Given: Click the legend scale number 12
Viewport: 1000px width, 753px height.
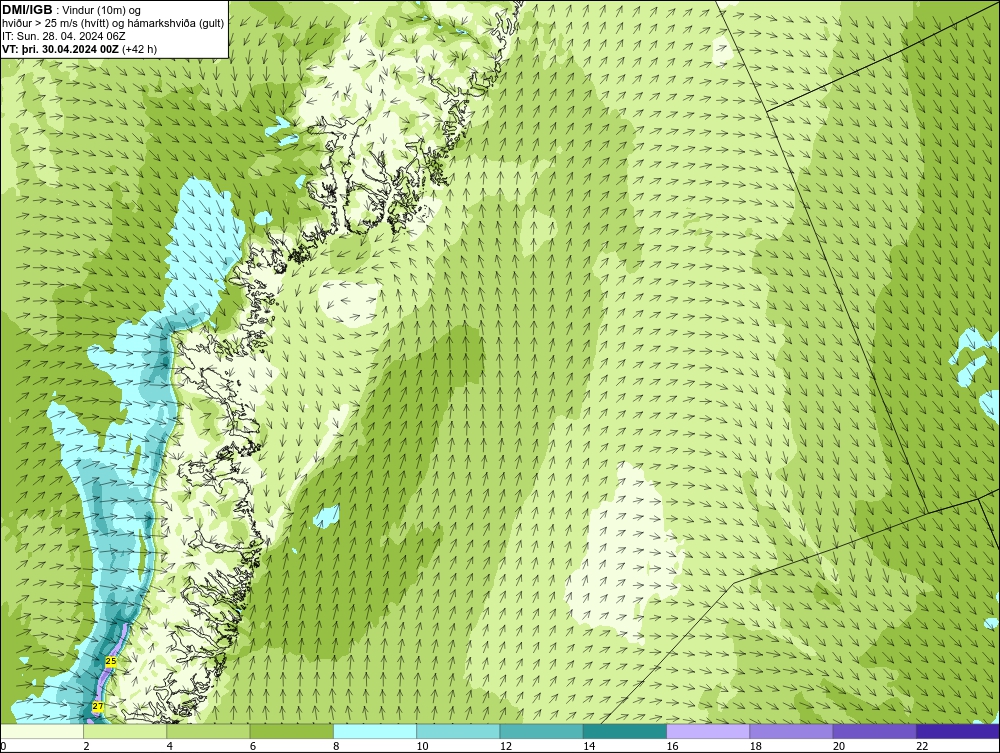Looking at the screenshot, I should (x=506, y=746).
